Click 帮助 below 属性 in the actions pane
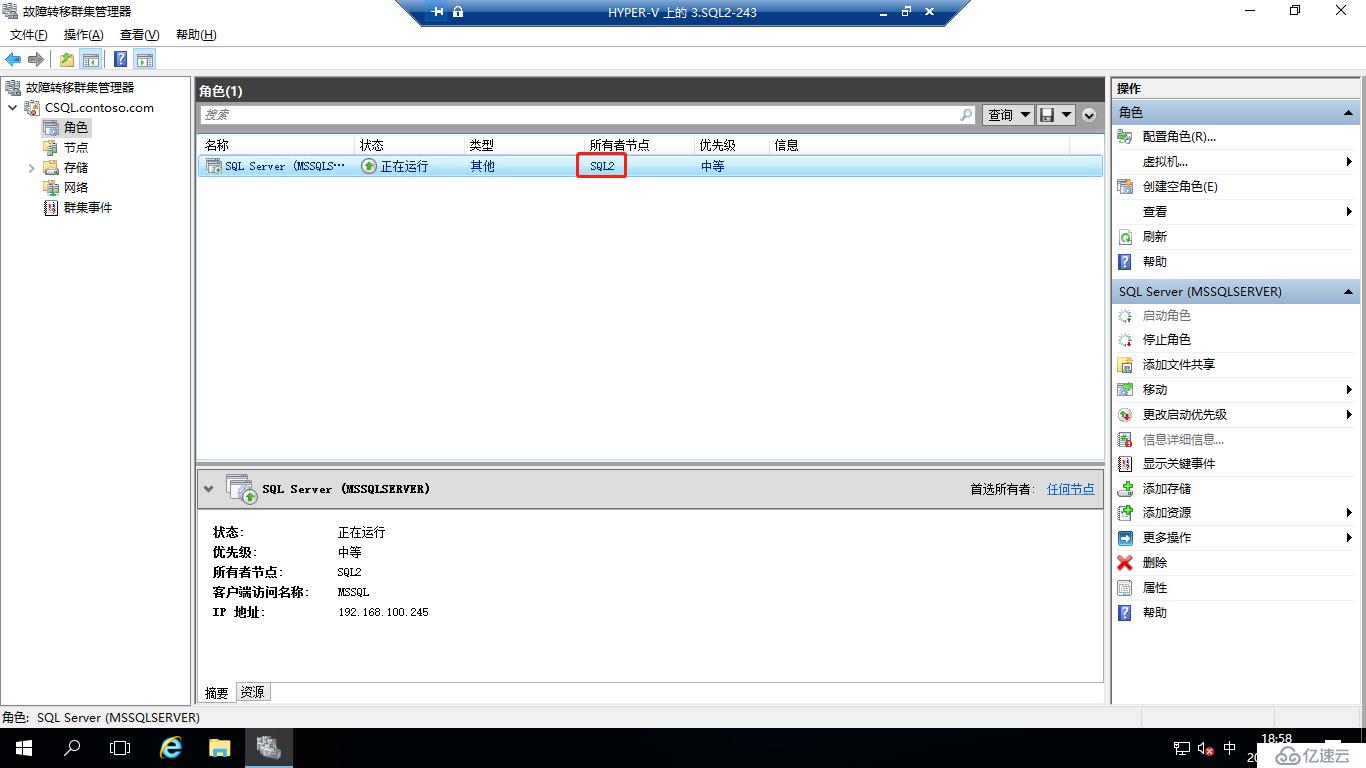The image size is (1366, 768). 1155,613
